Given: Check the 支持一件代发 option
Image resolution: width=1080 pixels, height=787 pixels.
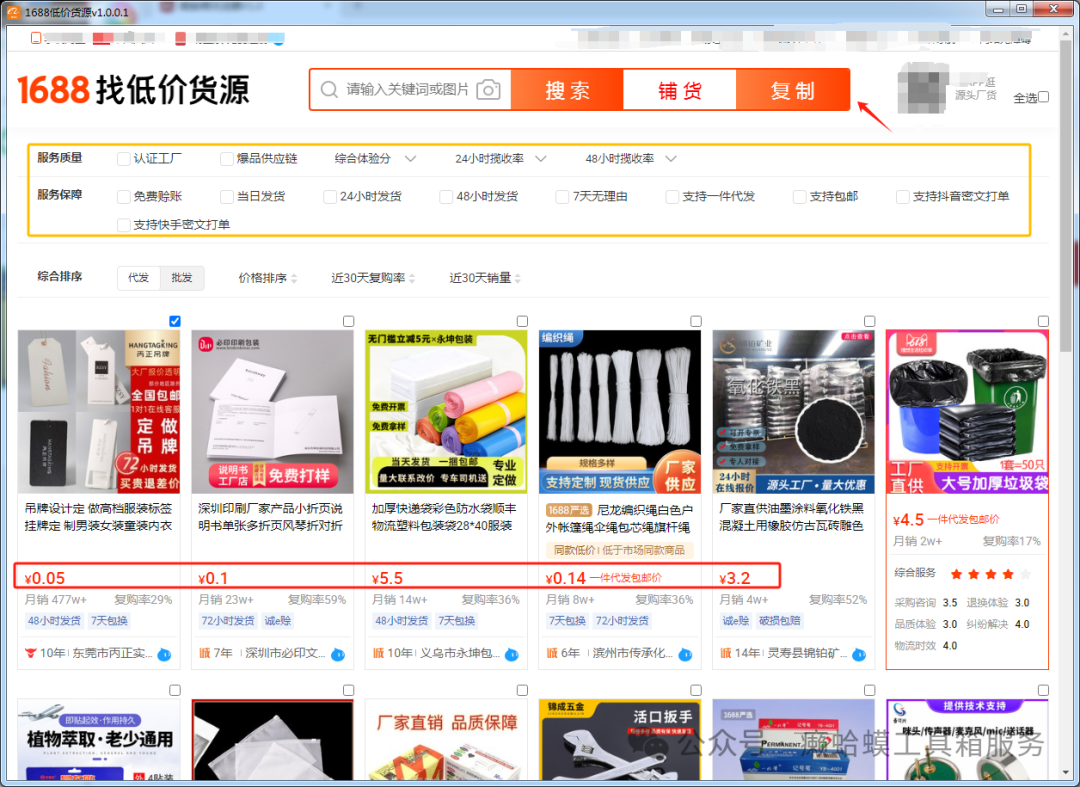Looking at the screenshot, I should point(672,197).
